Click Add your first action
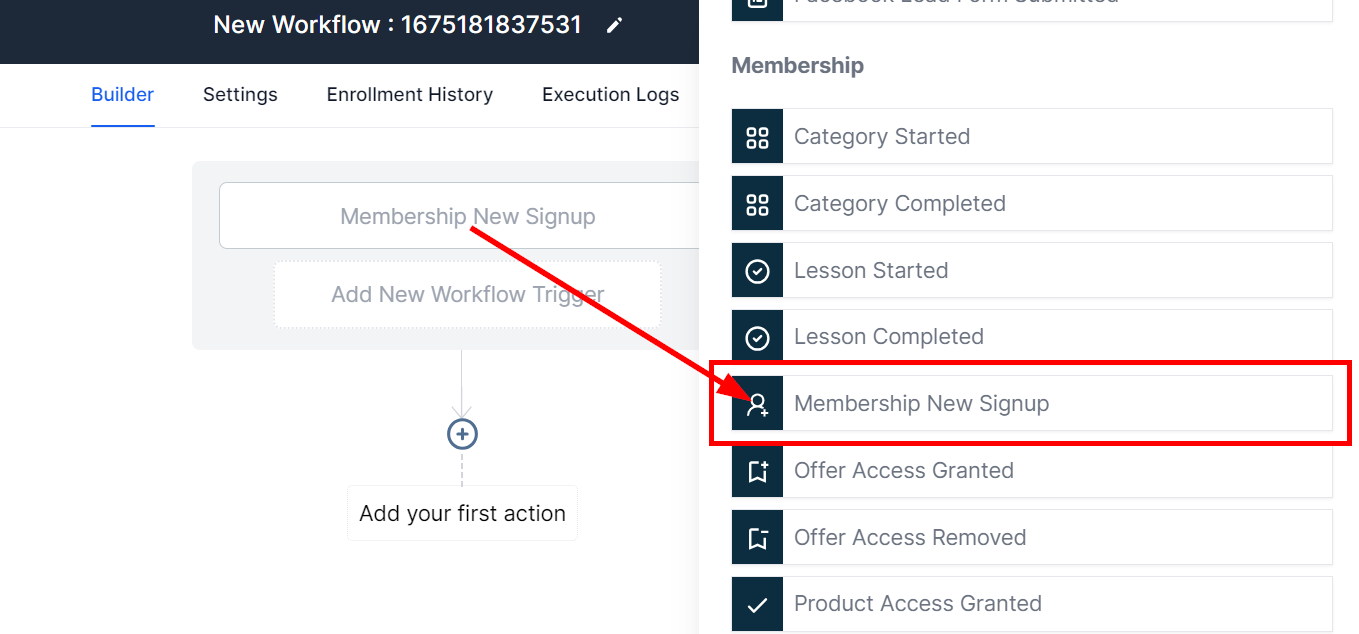This screenshot has width=1359, height=634. (462, 514)
